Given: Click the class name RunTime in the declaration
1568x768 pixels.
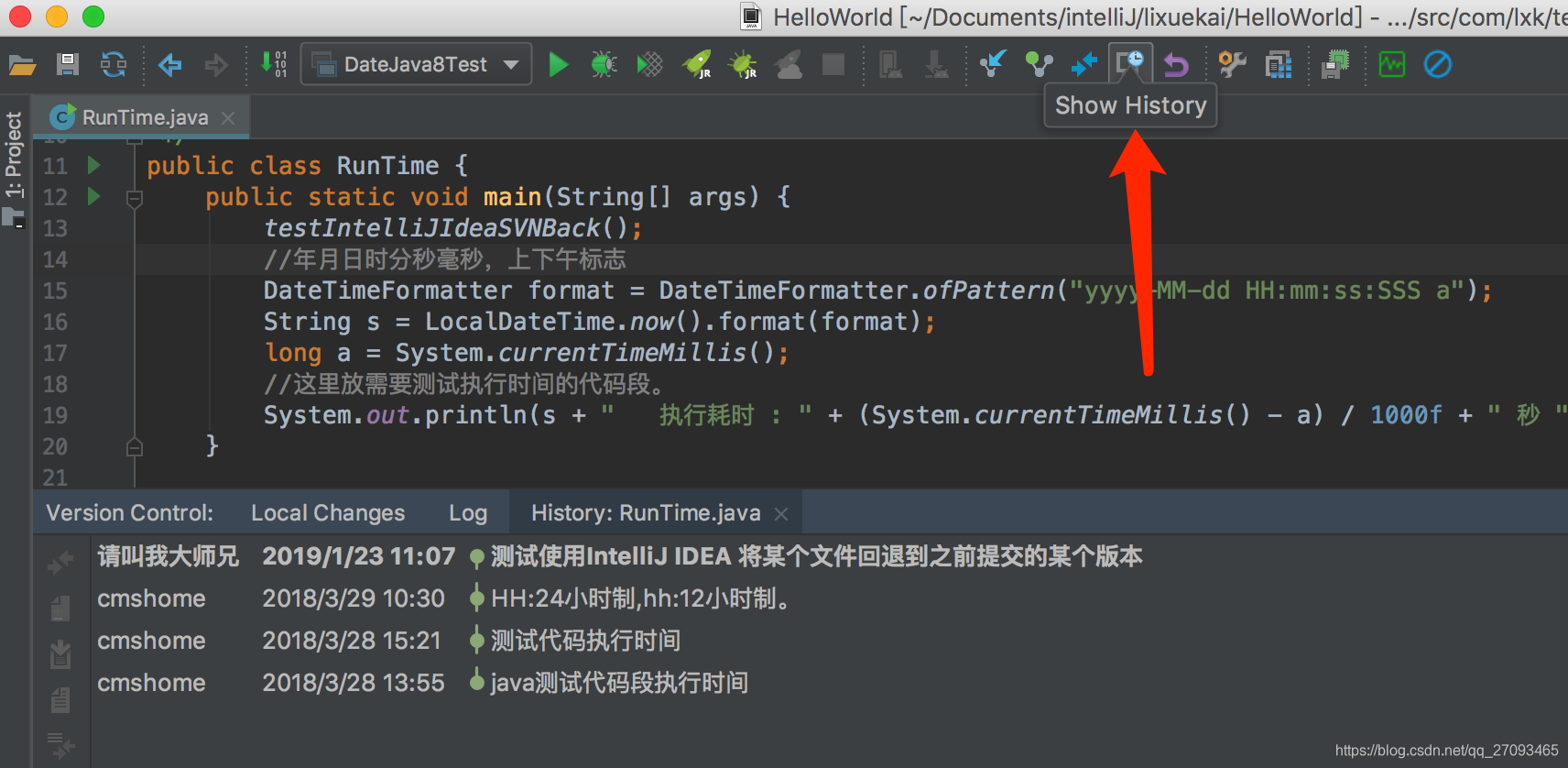Looking at the screenshot, I should (388, 165).
